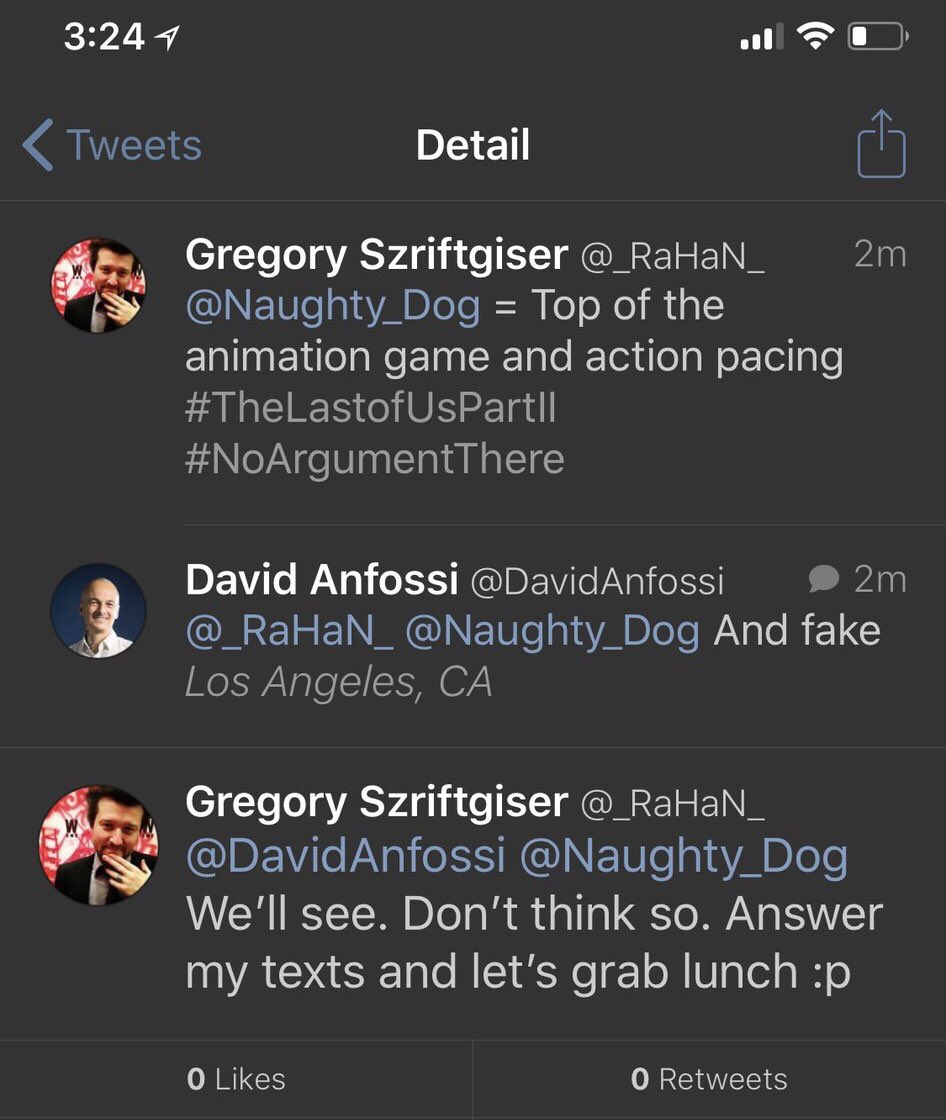Tap the Wi-Fi status bar icon
946x1120 pixels.
815,35
